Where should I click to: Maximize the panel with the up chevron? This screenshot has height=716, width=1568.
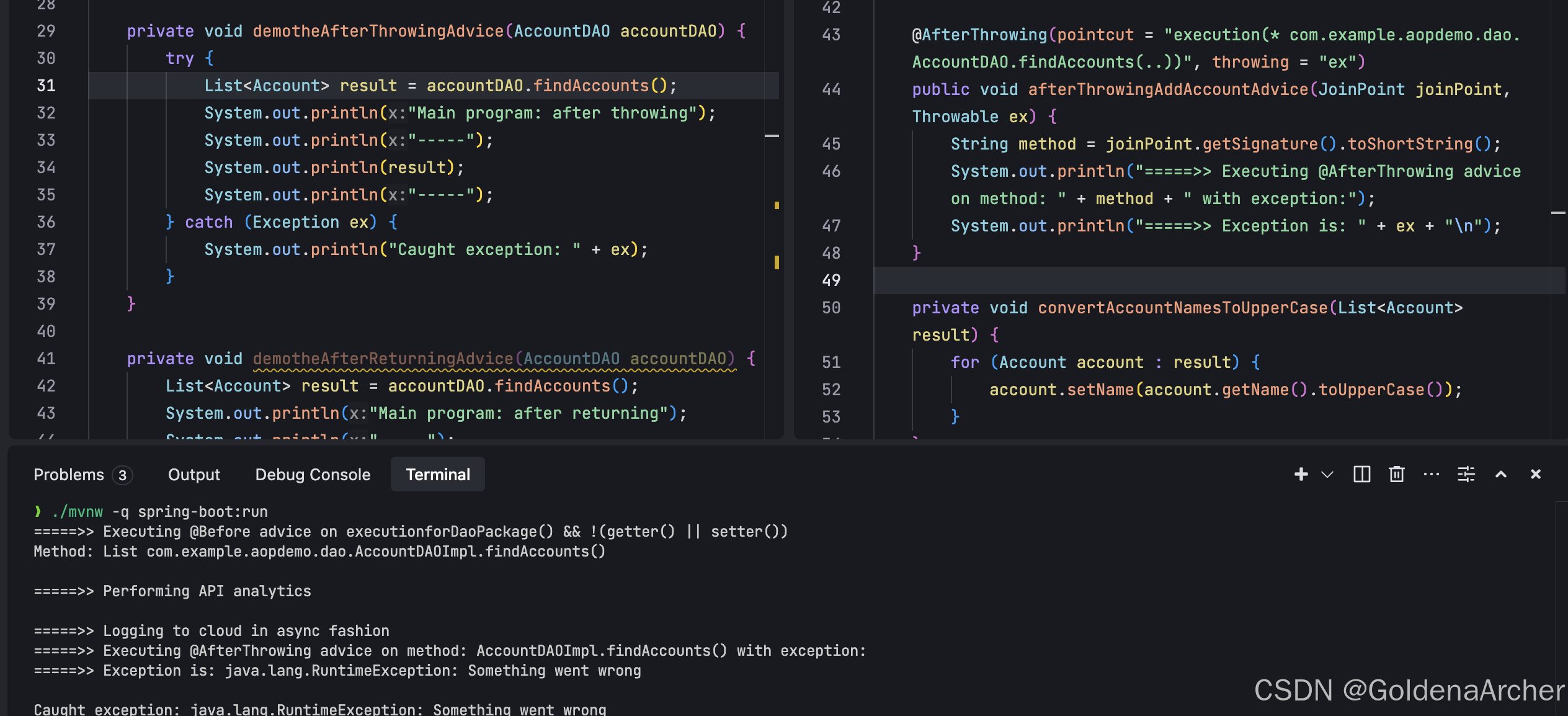pyautogui.click(x=1500, y=475)
